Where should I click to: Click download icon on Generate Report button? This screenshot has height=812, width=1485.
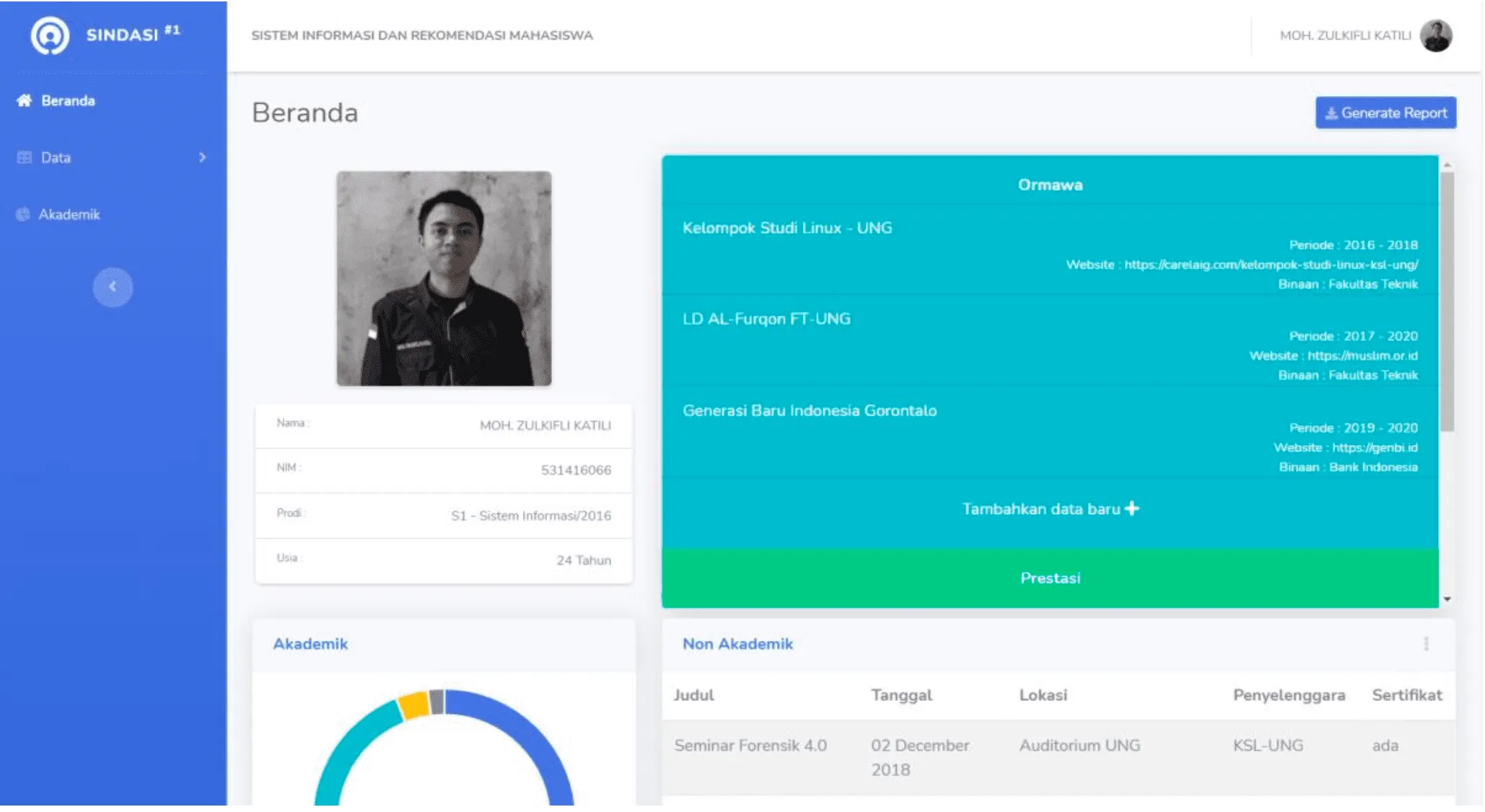click(1331, 113)
